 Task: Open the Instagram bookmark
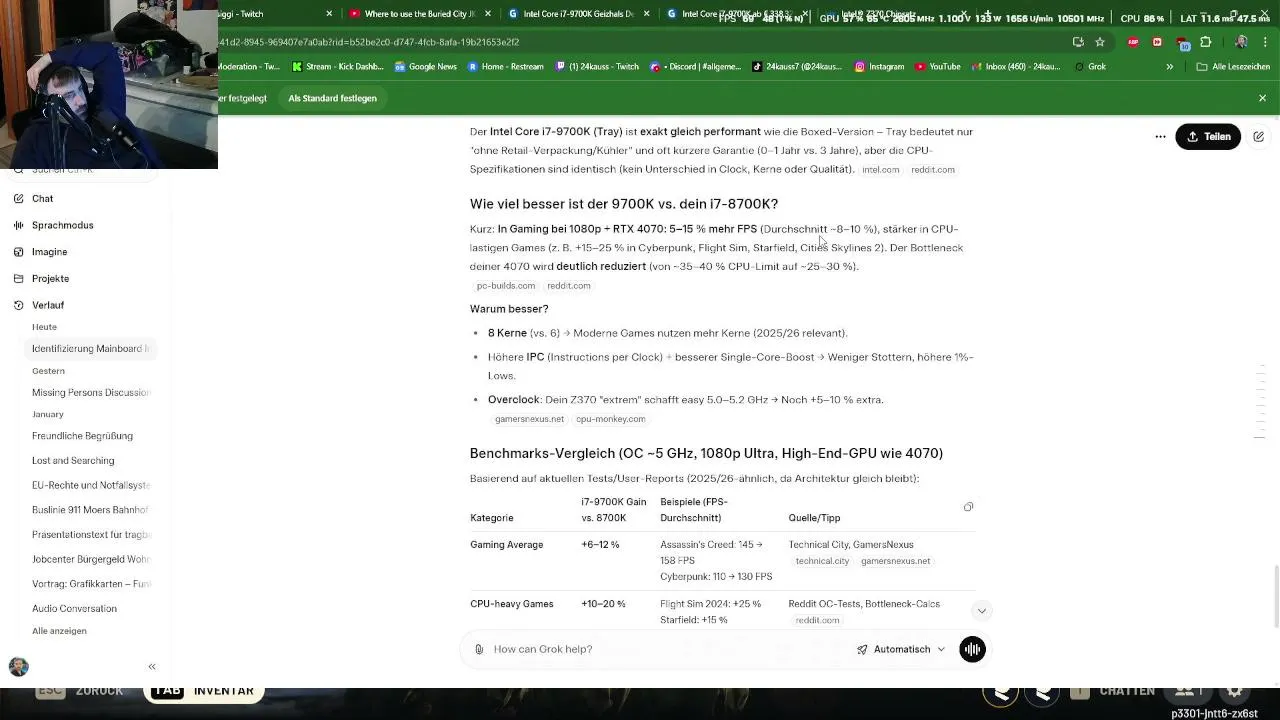[879, 67]
